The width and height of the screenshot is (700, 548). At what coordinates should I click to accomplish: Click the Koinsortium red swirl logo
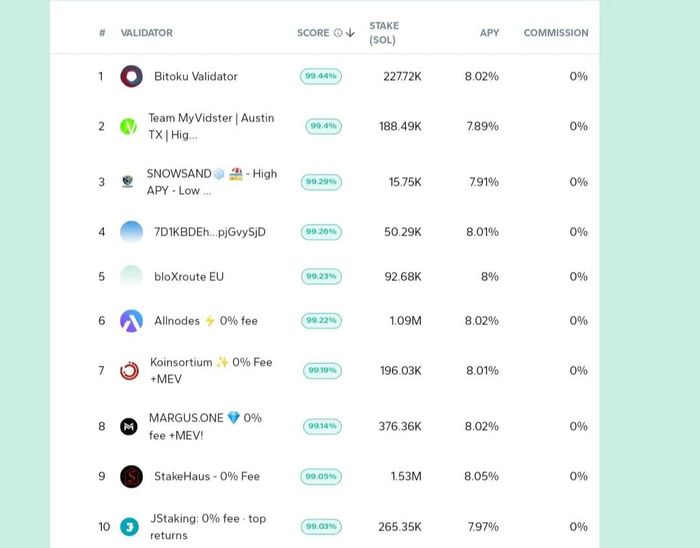click(x=129, y=371)
